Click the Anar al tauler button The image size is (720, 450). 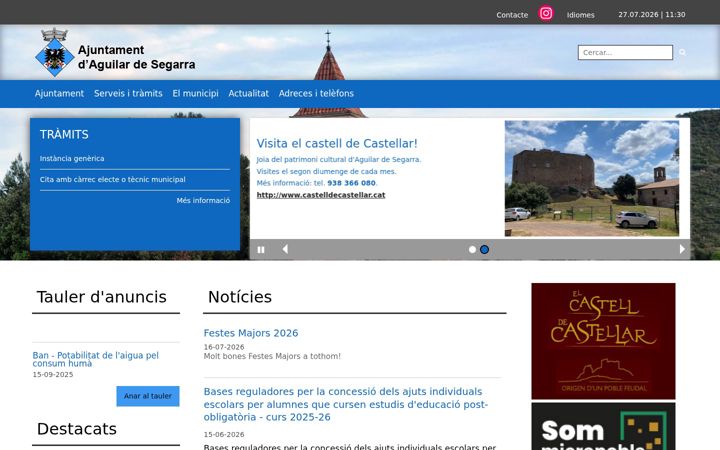pos(148,396)
